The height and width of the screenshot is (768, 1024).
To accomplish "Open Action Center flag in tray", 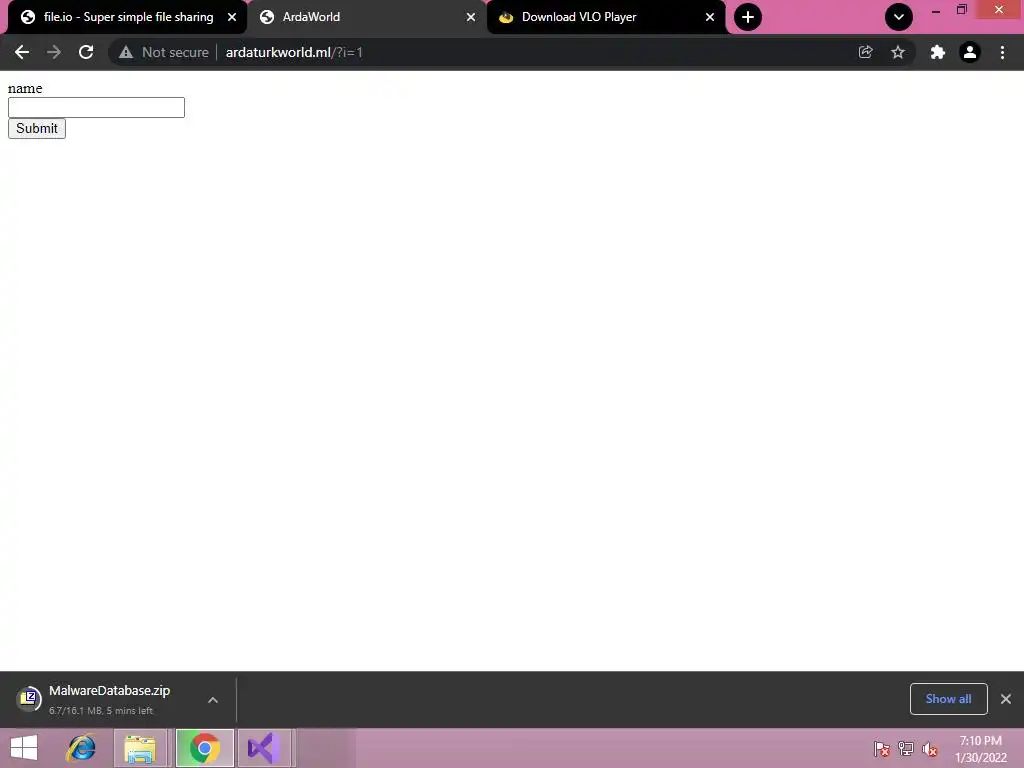I will tap(882, 748).
